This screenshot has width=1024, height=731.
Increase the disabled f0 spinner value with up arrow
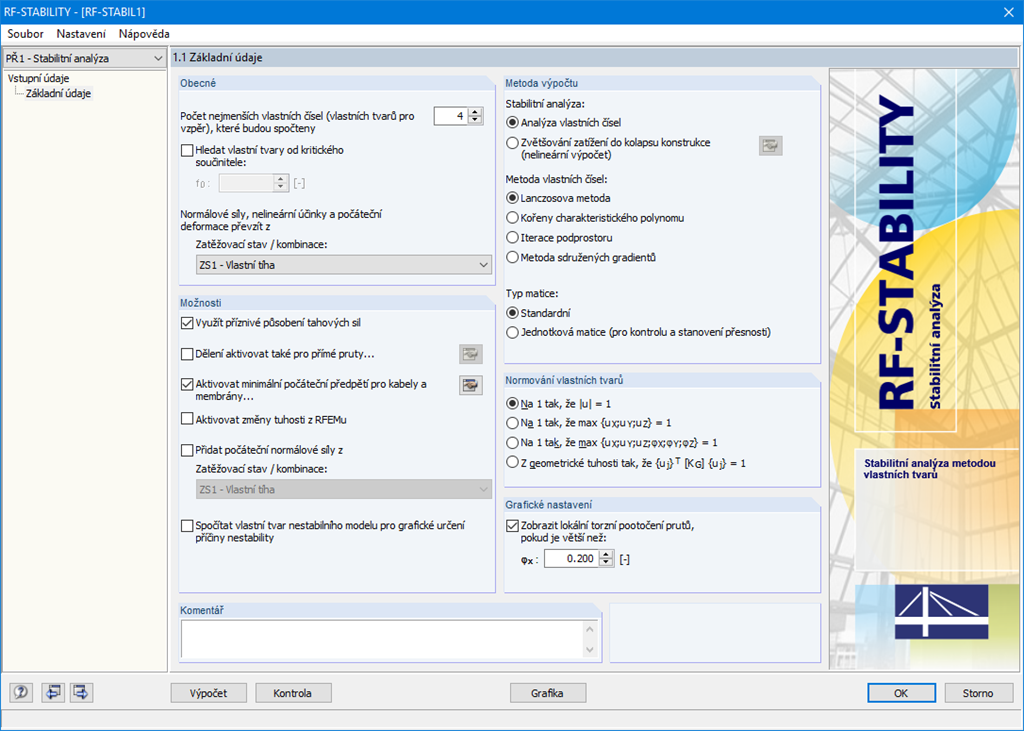tap(281, 179)
